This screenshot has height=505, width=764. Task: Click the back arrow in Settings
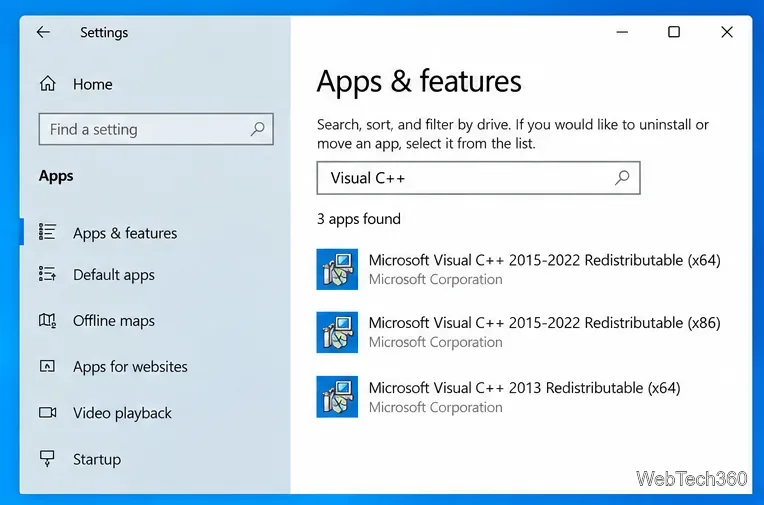tap(43, 32)
